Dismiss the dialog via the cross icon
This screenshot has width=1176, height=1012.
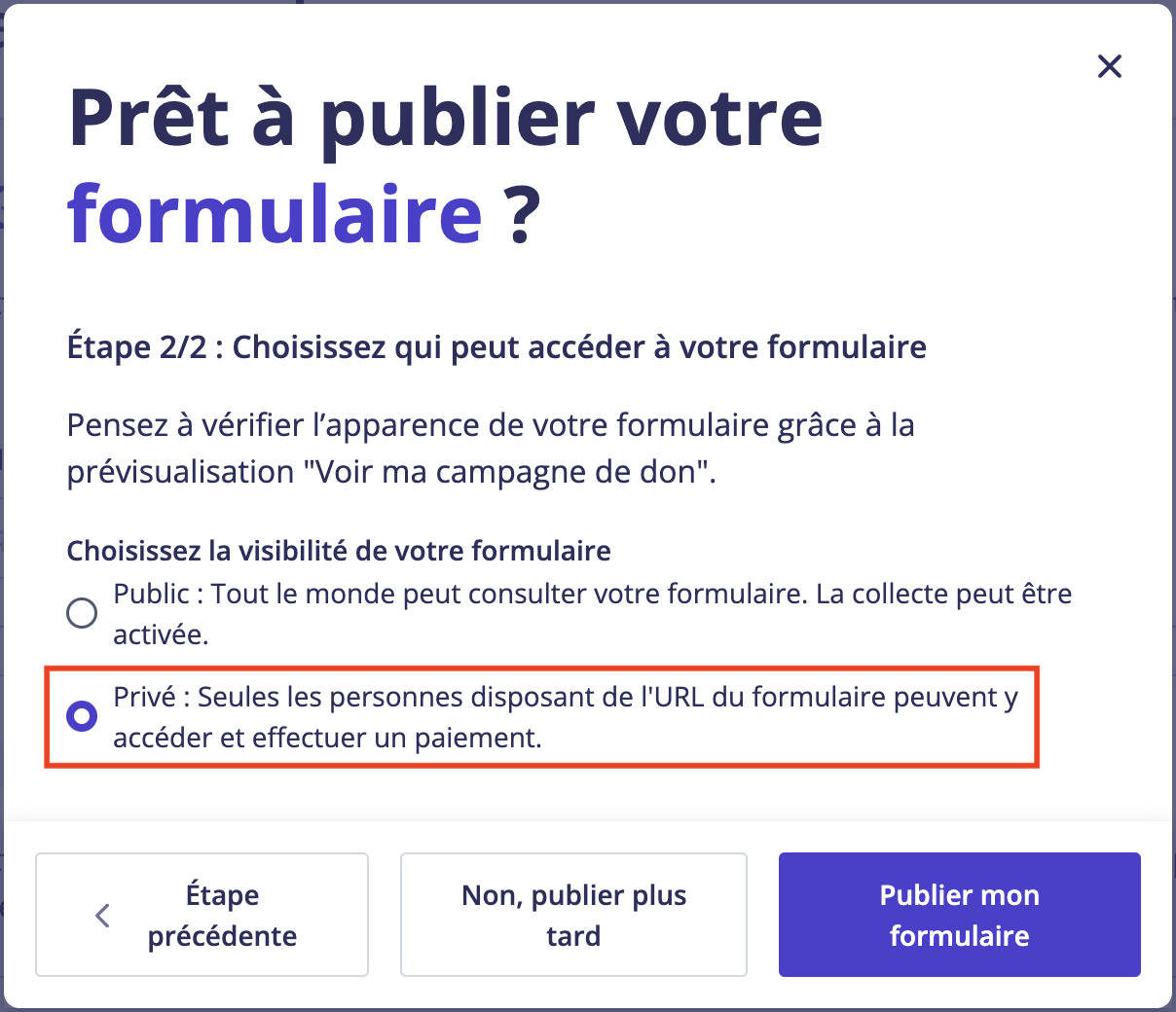click(x=1109, y=66)
